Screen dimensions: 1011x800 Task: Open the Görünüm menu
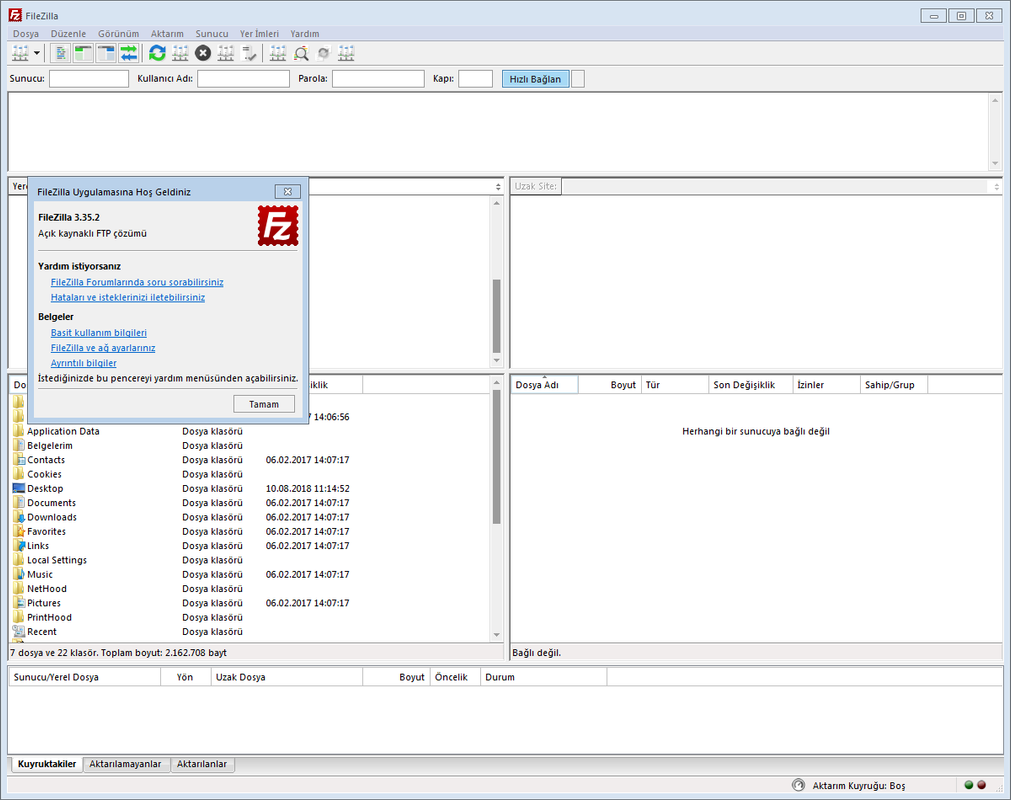tap(119, 34)
